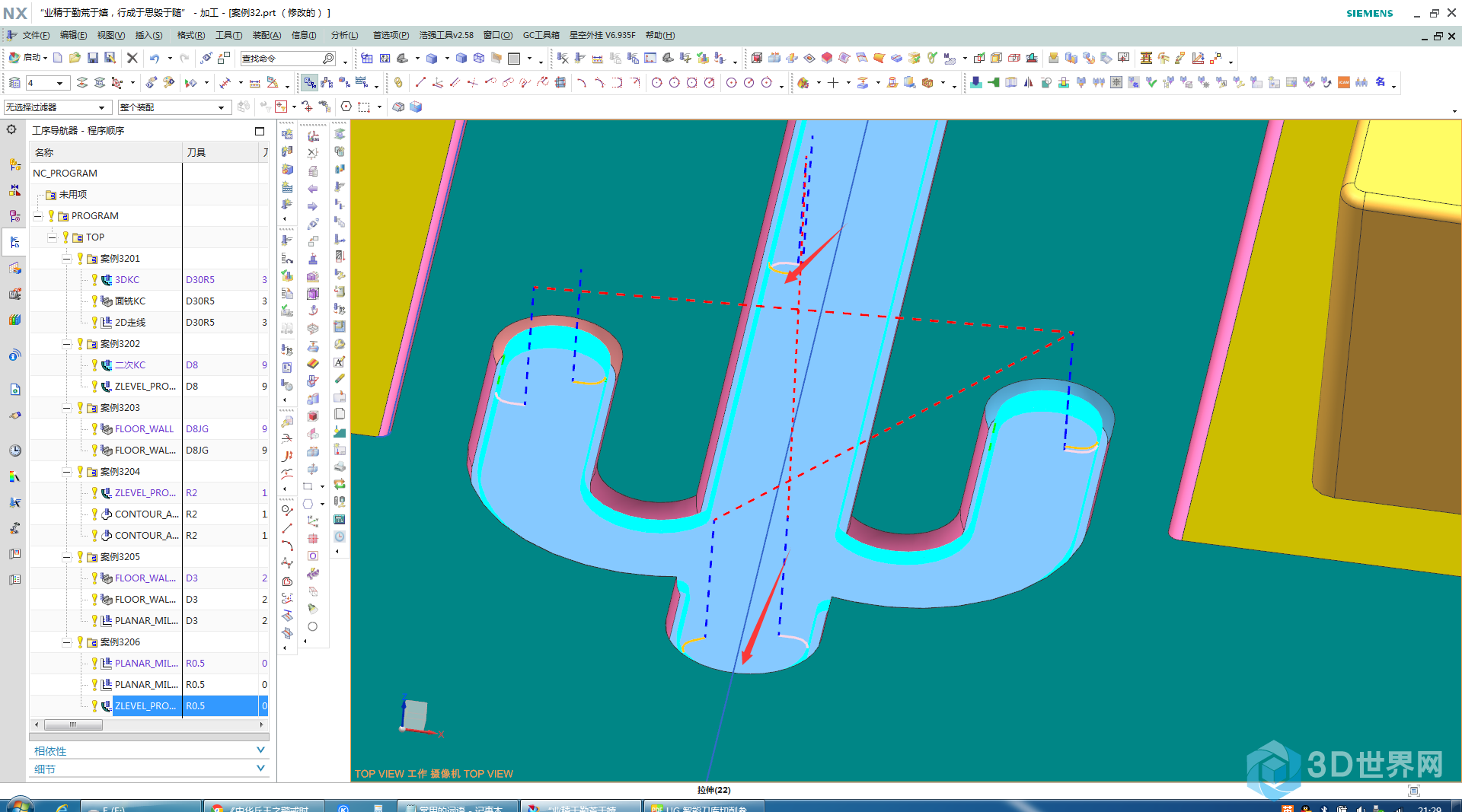Open the 整个装配 scope dropdown
1462x812 pixels.
(x=174, y=107)
